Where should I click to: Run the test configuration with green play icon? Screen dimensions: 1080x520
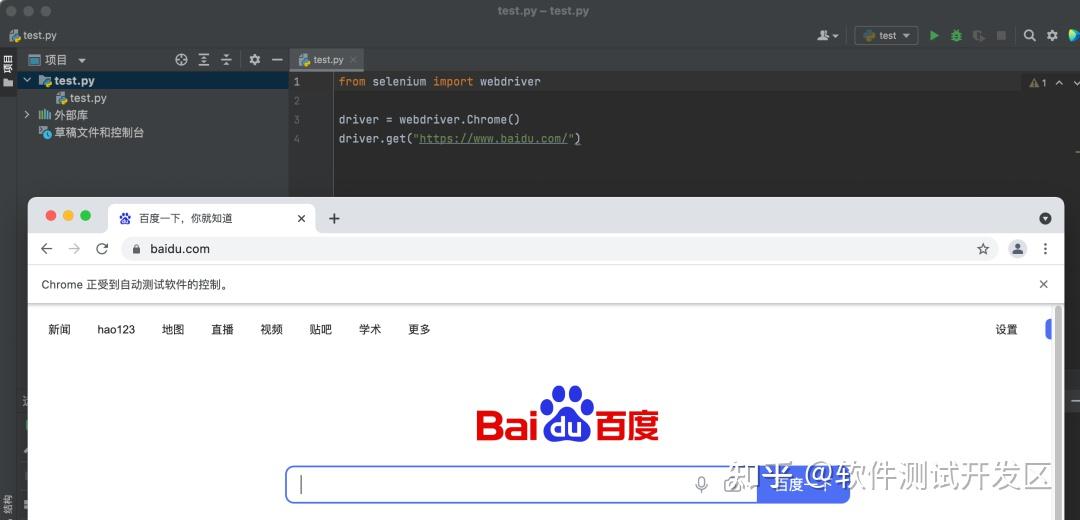[x=934, y=35]
